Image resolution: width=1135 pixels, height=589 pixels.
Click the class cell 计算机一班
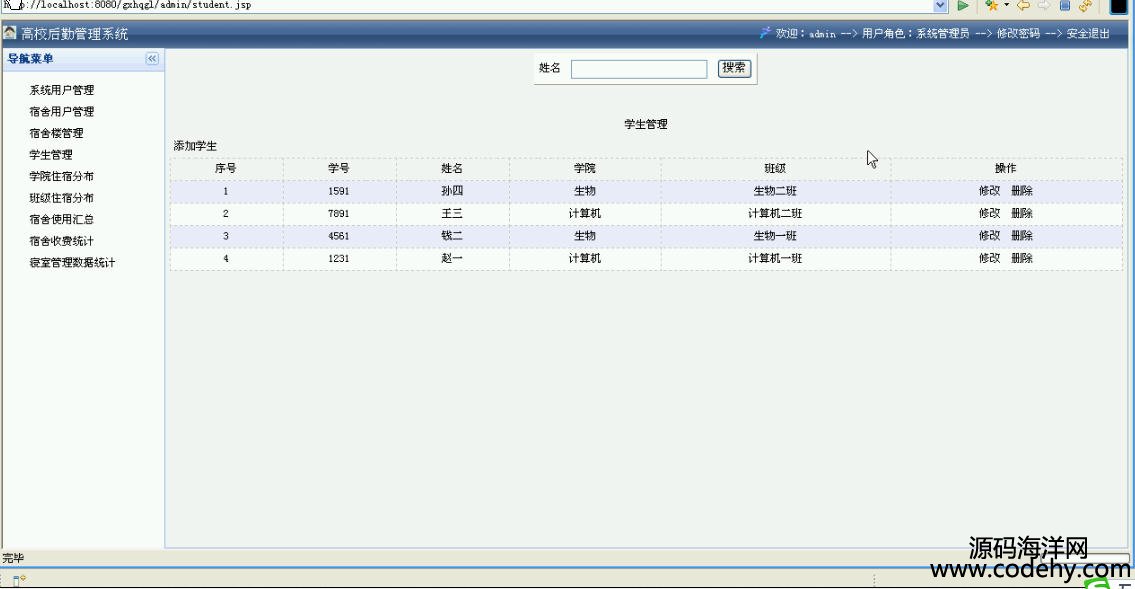click(775, 258)
